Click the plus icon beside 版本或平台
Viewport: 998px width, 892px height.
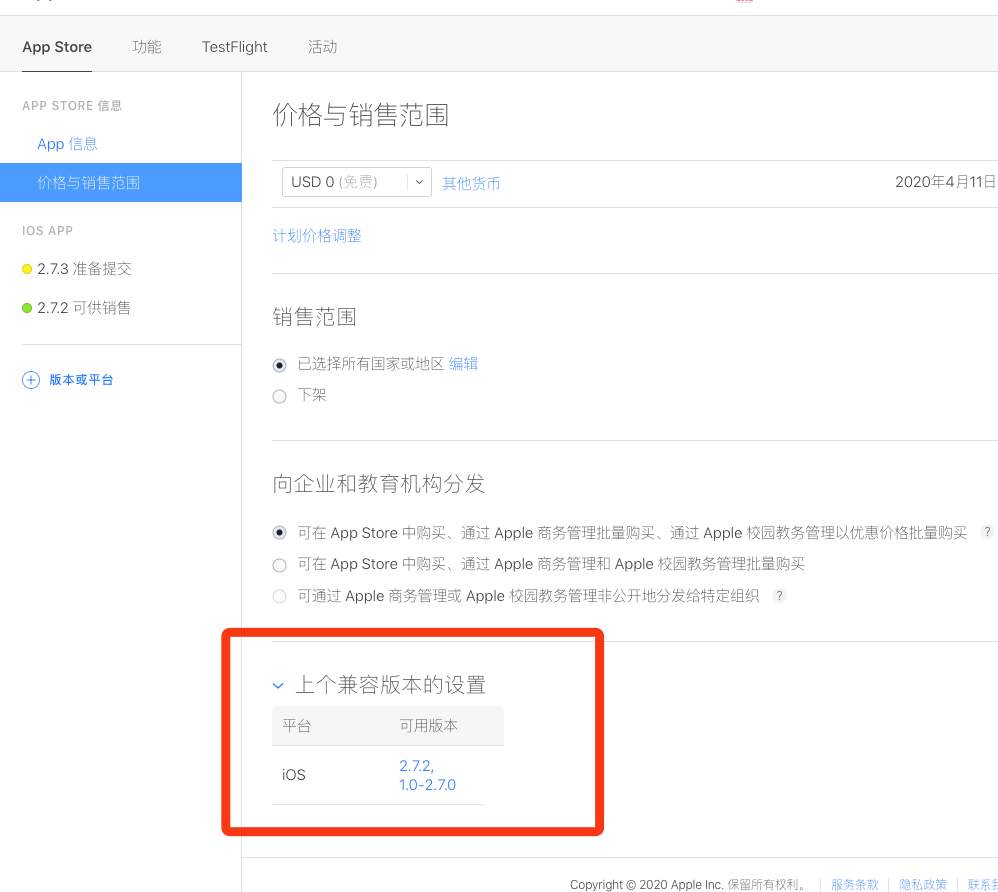[30, 380]
